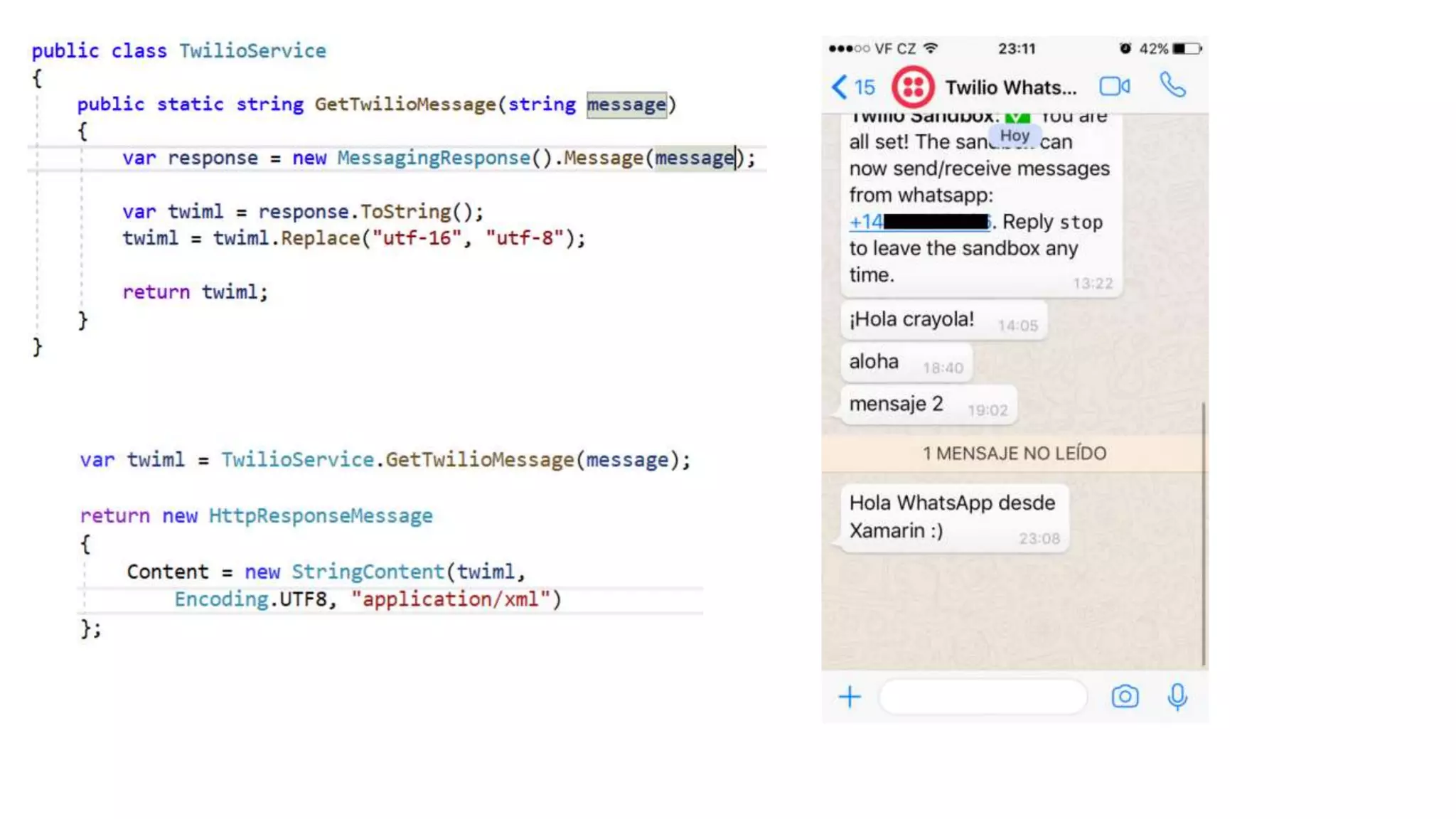Tap the Wi-Fi signal status icon
Image resolution: width=1456 pixels, height=819 pixels.
coord(931,48)
